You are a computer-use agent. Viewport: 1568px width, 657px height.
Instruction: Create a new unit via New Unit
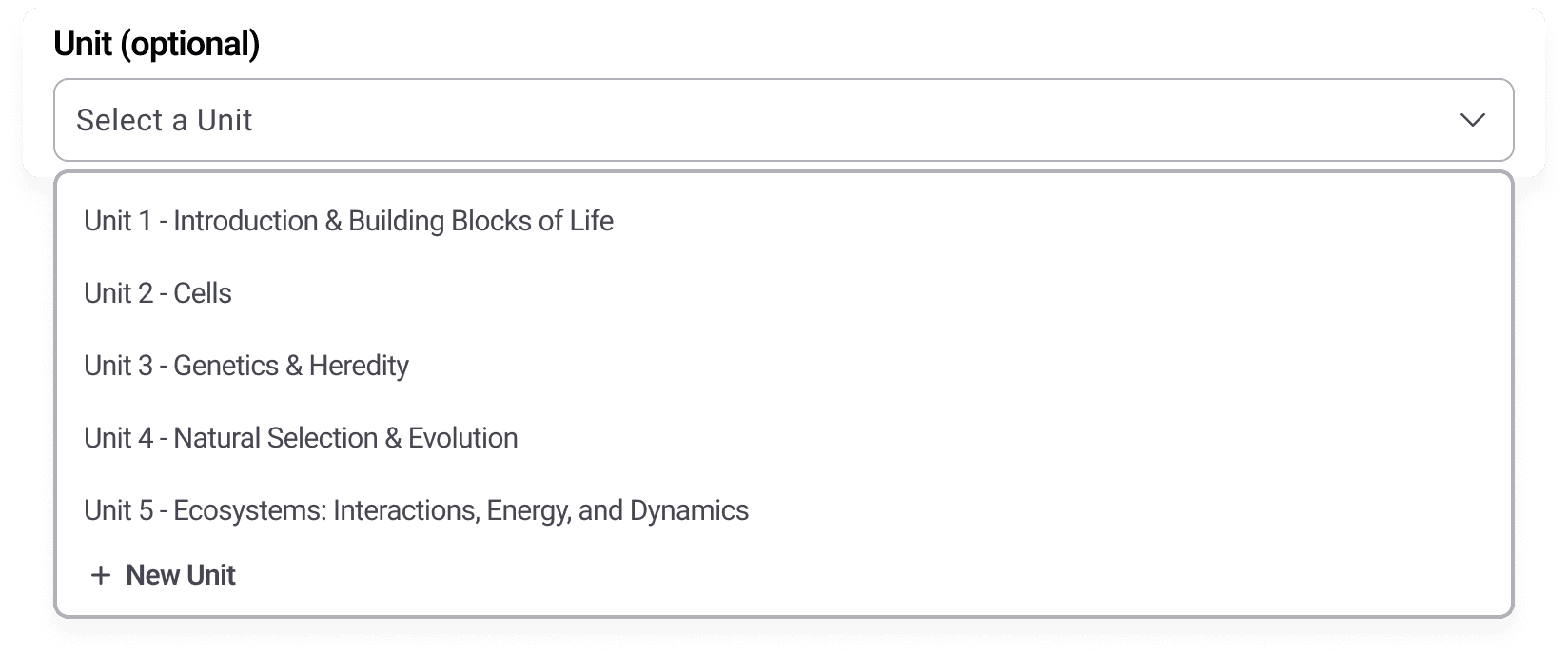pyautogui.click(x=180, y=575)
